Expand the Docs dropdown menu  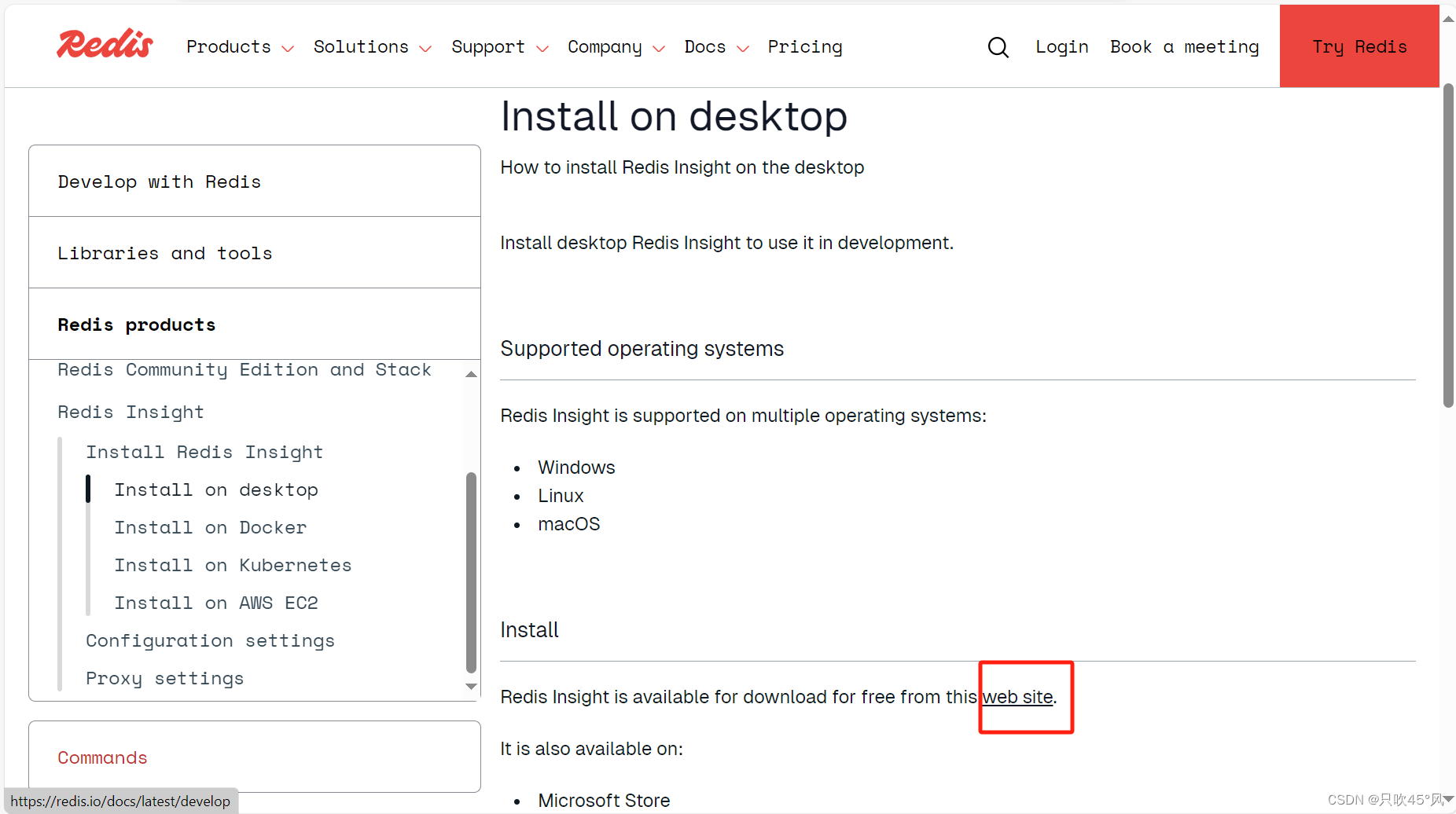point(716,47)
